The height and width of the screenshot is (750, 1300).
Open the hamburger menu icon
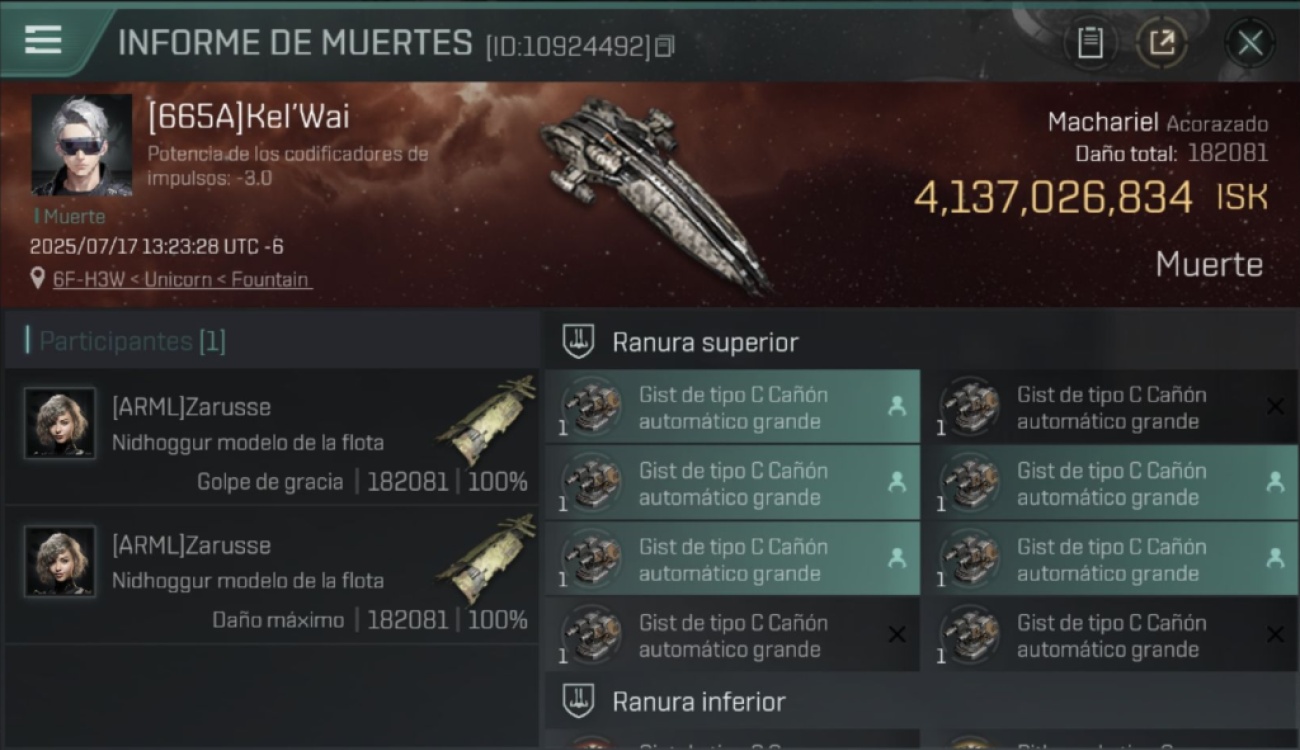pos(43,41)
